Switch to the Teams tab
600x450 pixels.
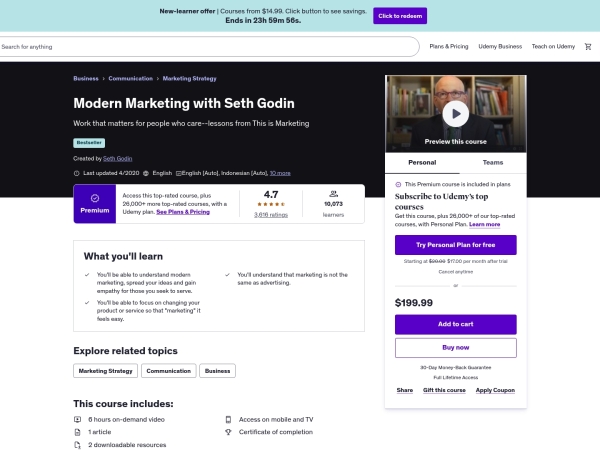click(492, 161)
